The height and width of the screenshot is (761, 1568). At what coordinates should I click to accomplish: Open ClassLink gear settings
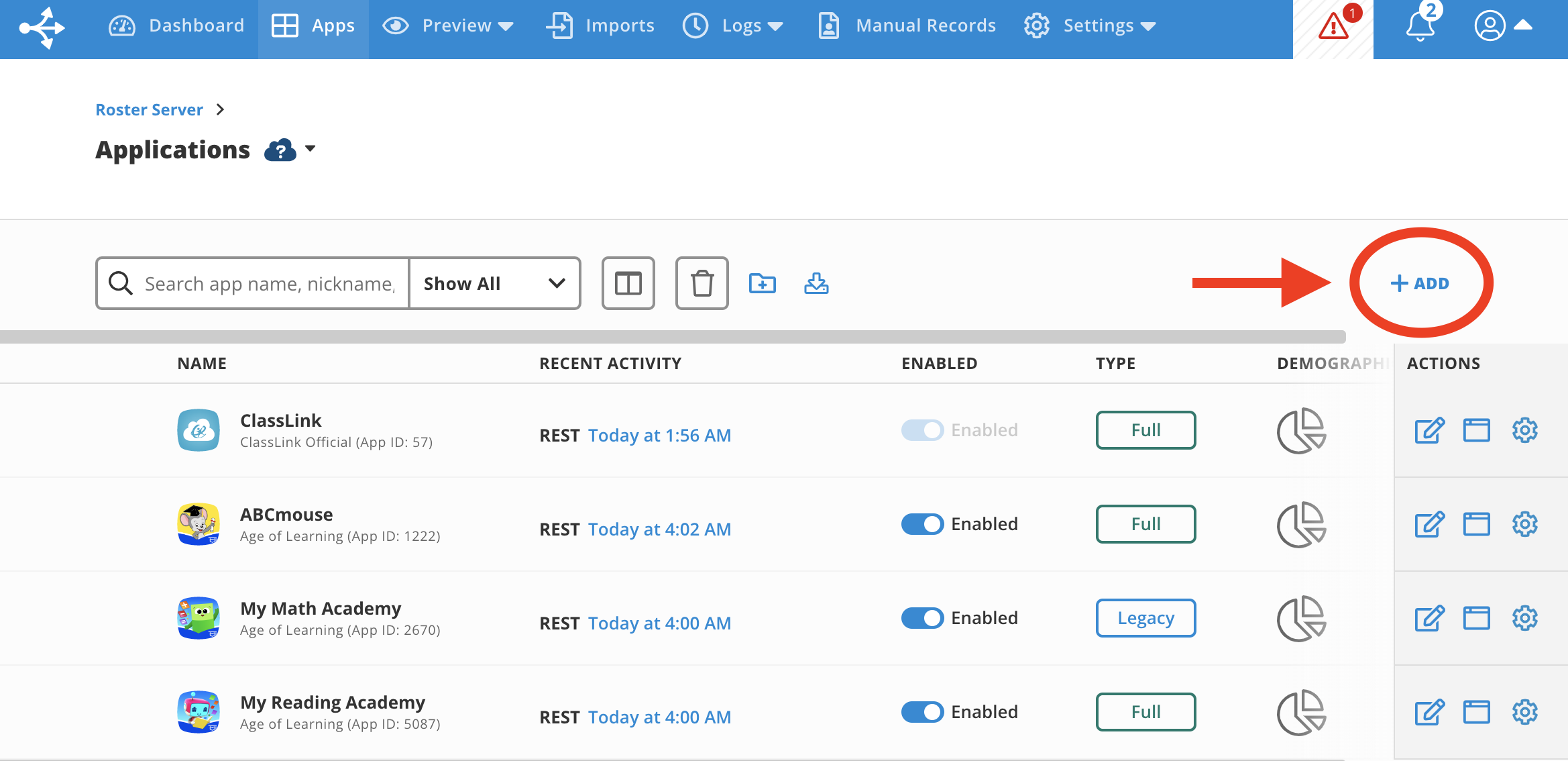(x=1525, y=430)
